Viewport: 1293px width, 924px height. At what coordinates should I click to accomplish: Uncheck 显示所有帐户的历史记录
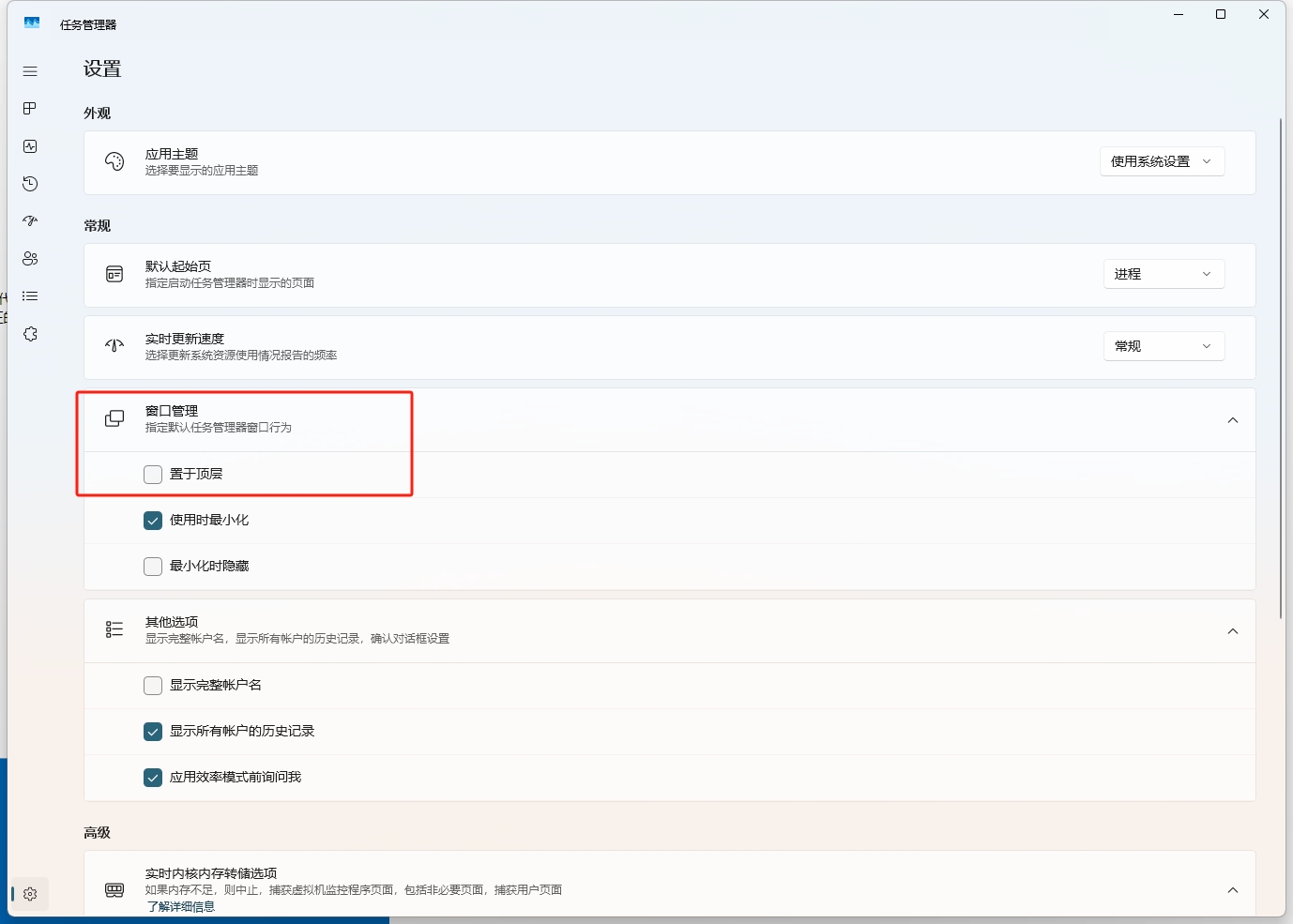pos(153,732)
